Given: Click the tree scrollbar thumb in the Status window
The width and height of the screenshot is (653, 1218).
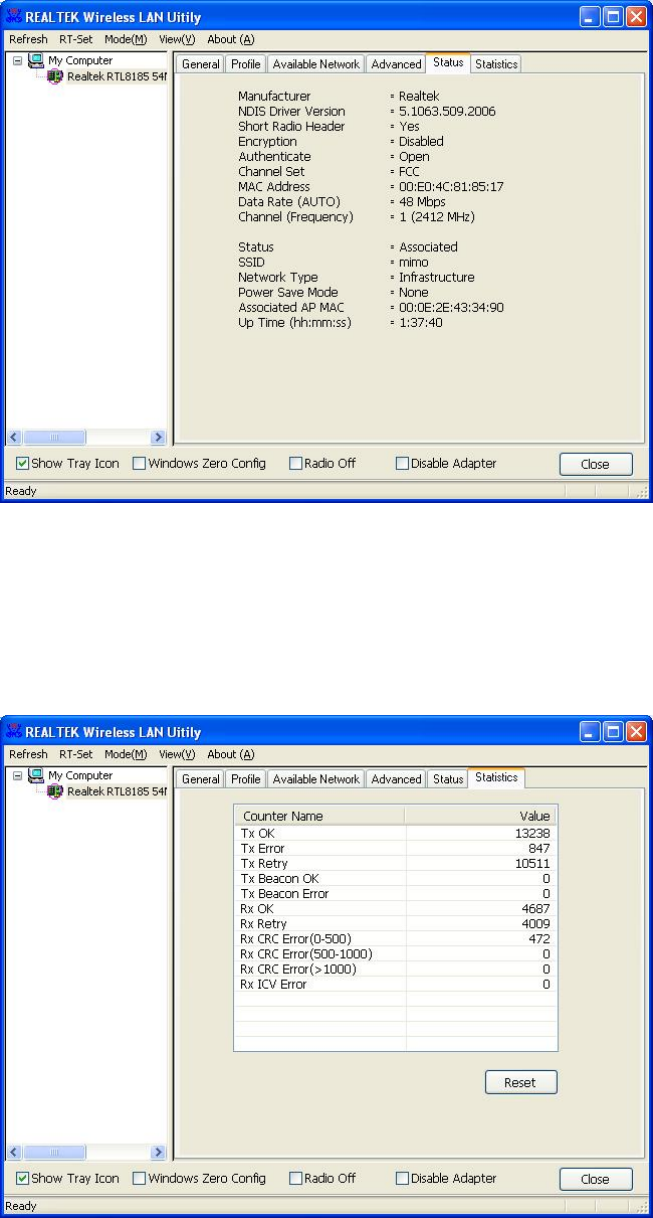Looking at the screenshot, I should (56, 437).
